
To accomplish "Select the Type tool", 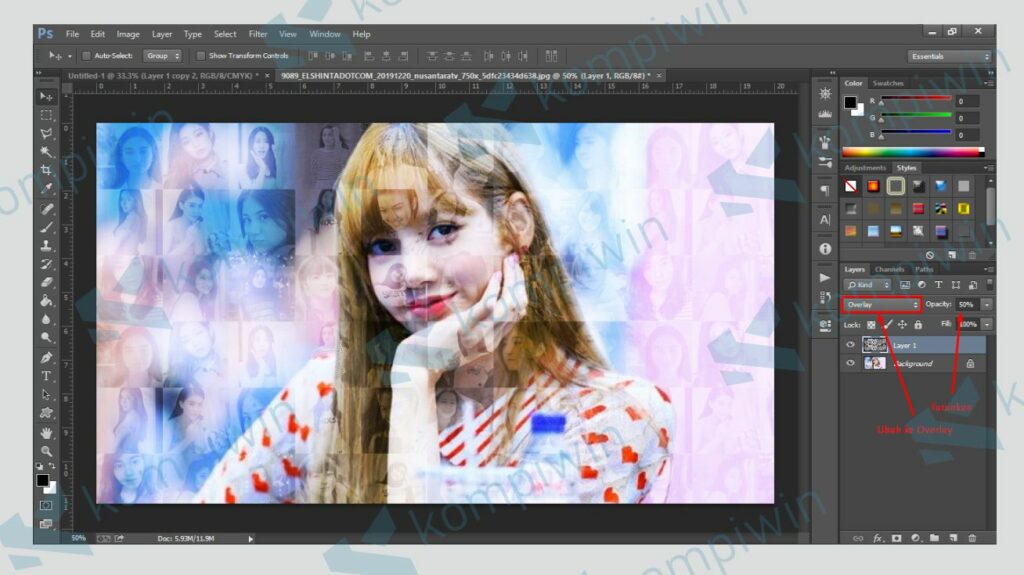I will point(46,376).
